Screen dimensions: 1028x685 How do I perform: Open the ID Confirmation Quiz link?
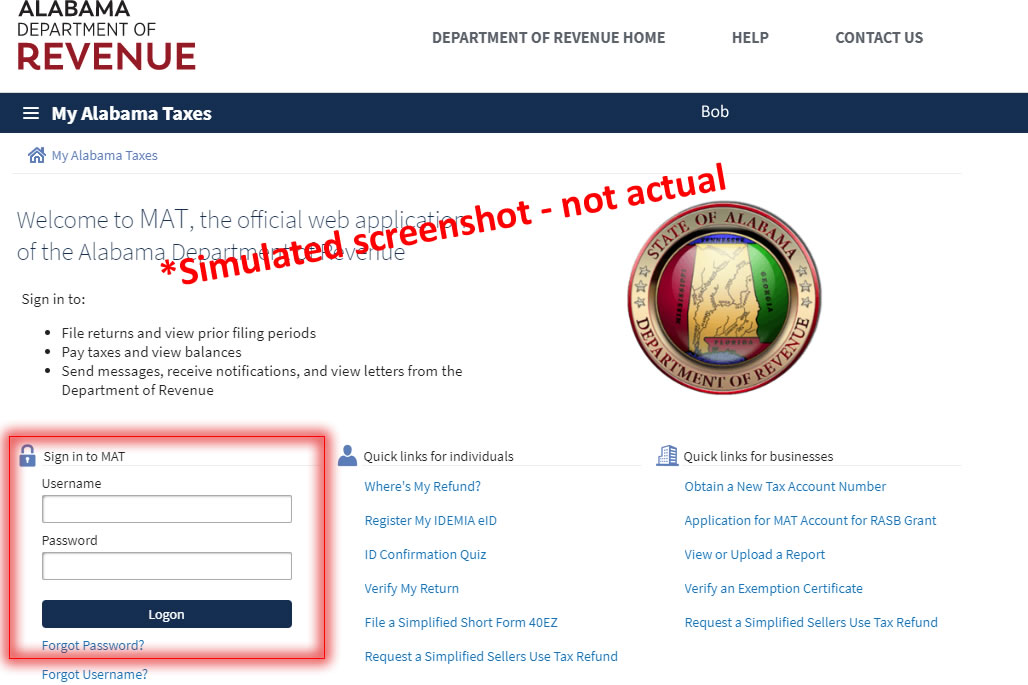coord(425,555)
